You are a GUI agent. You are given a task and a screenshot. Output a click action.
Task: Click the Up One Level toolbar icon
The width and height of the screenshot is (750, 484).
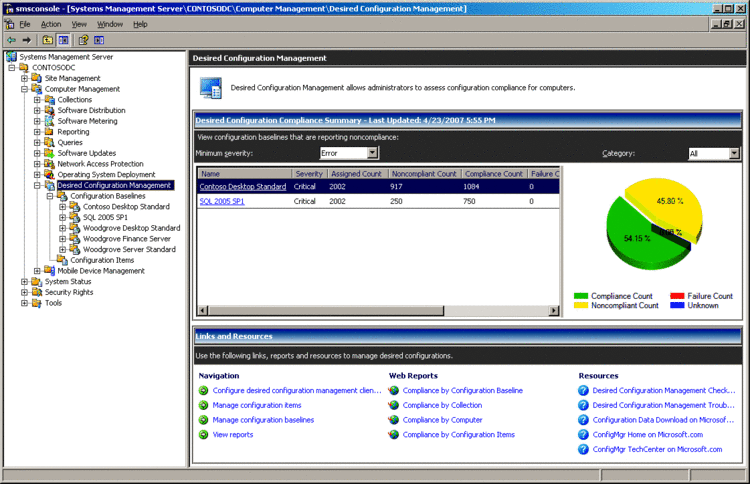point(47,40)
